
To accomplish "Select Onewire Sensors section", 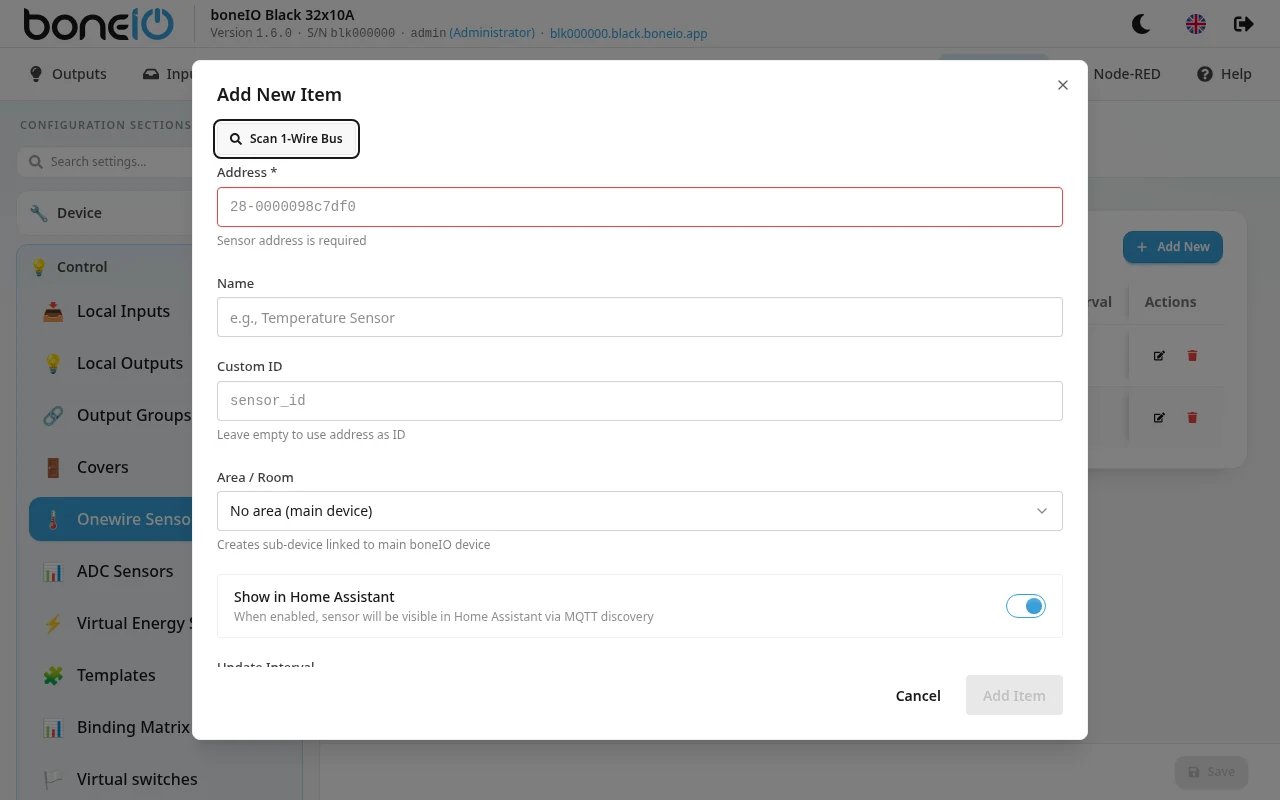I will (111, 520).
